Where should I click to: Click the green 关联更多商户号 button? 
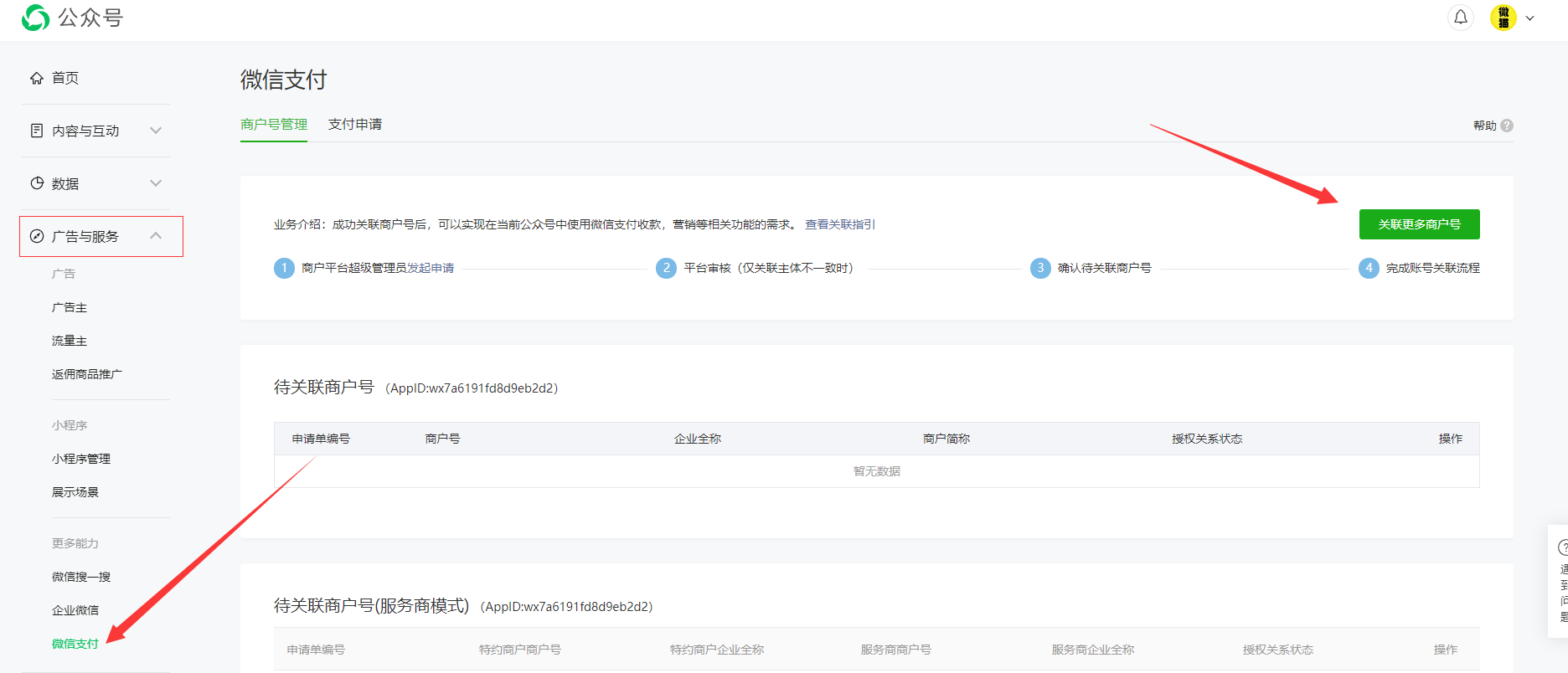pyautogui.click(x=1420, y=224)
